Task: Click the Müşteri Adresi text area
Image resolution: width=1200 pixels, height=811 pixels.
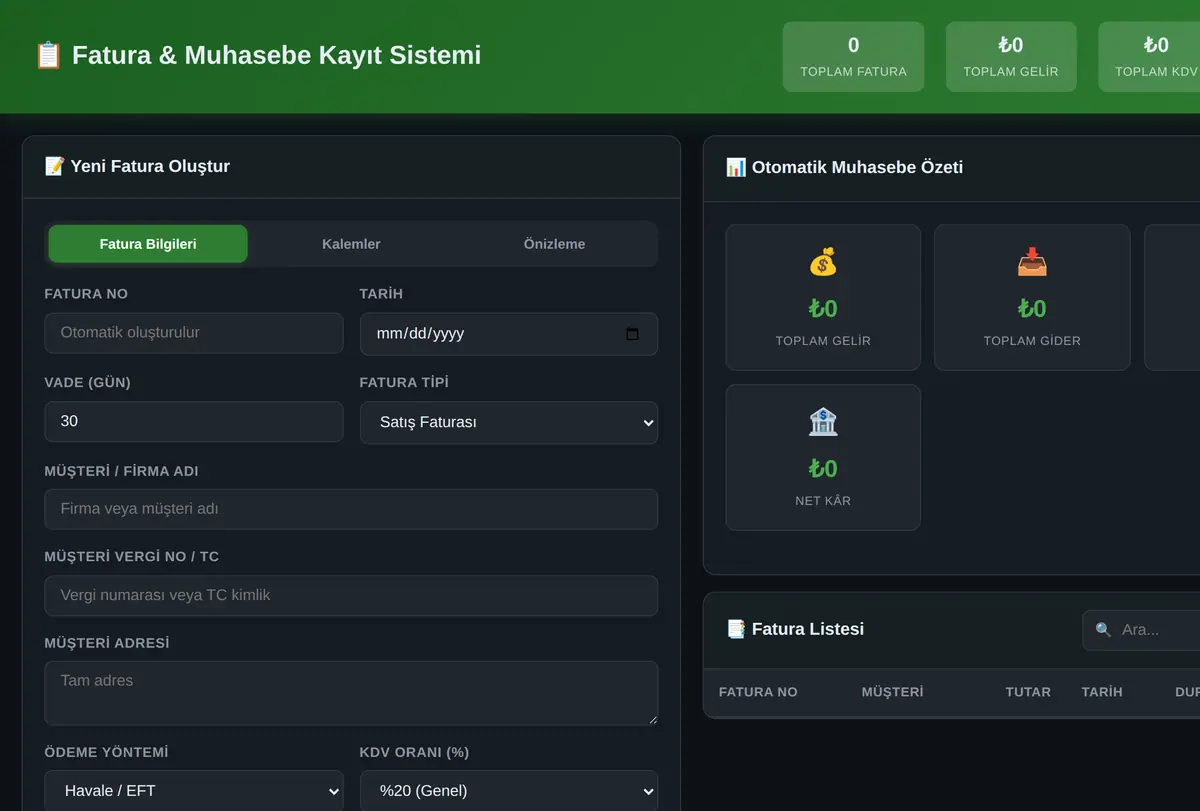Action: [351, 693]
